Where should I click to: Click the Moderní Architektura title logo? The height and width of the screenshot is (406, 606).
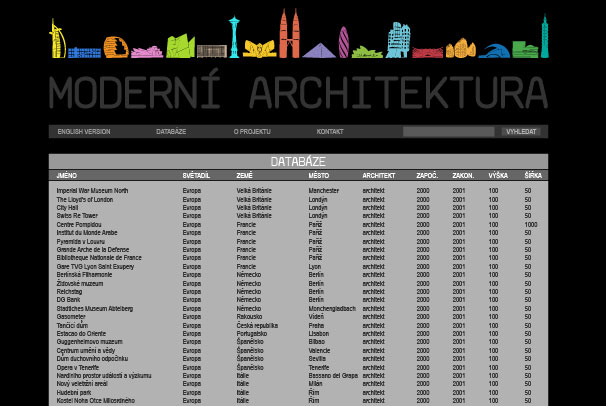click(298, 90)
